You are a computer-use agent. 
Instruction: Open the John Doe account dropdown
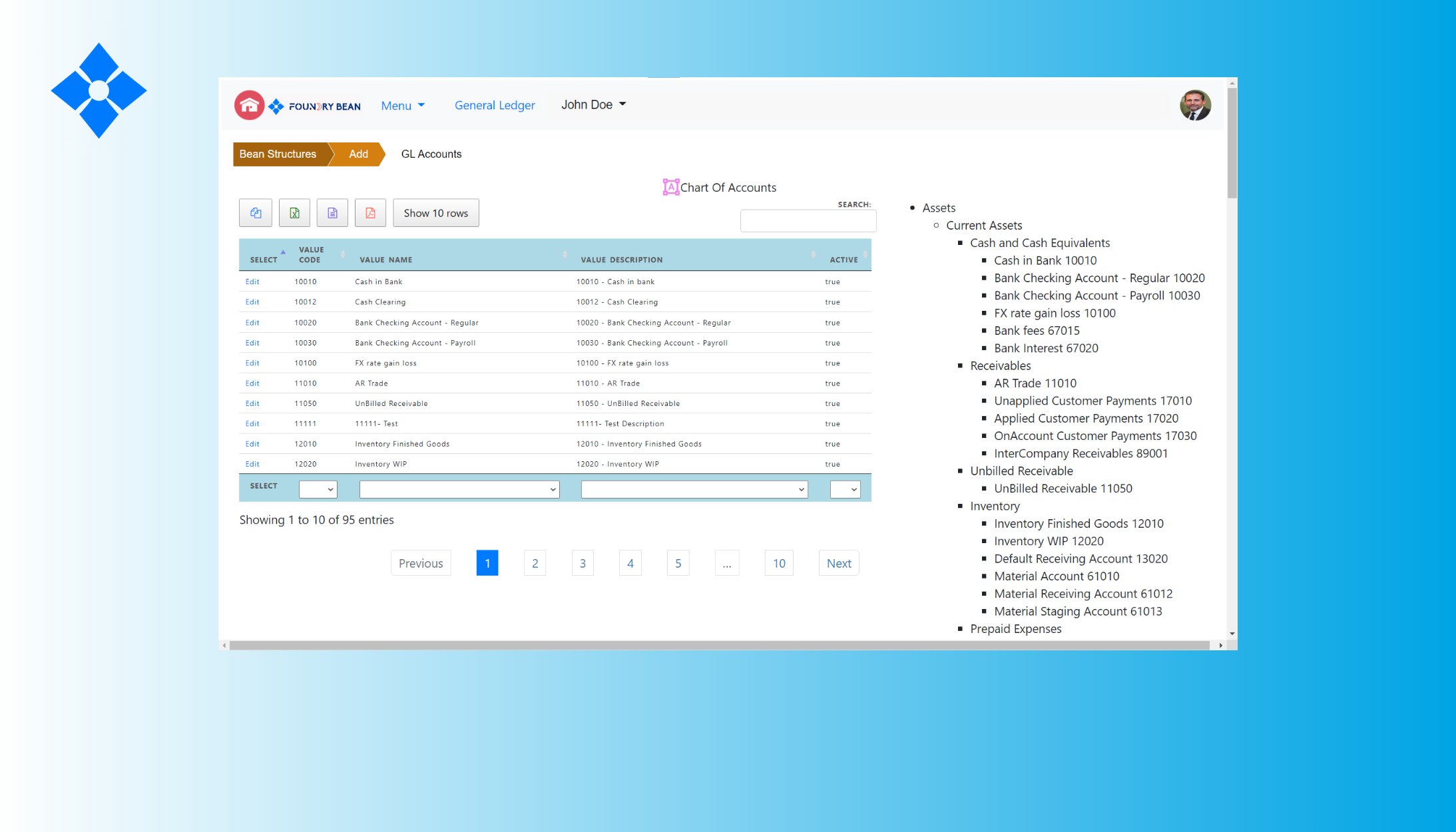pyautogui.click(x=593, y=104)
